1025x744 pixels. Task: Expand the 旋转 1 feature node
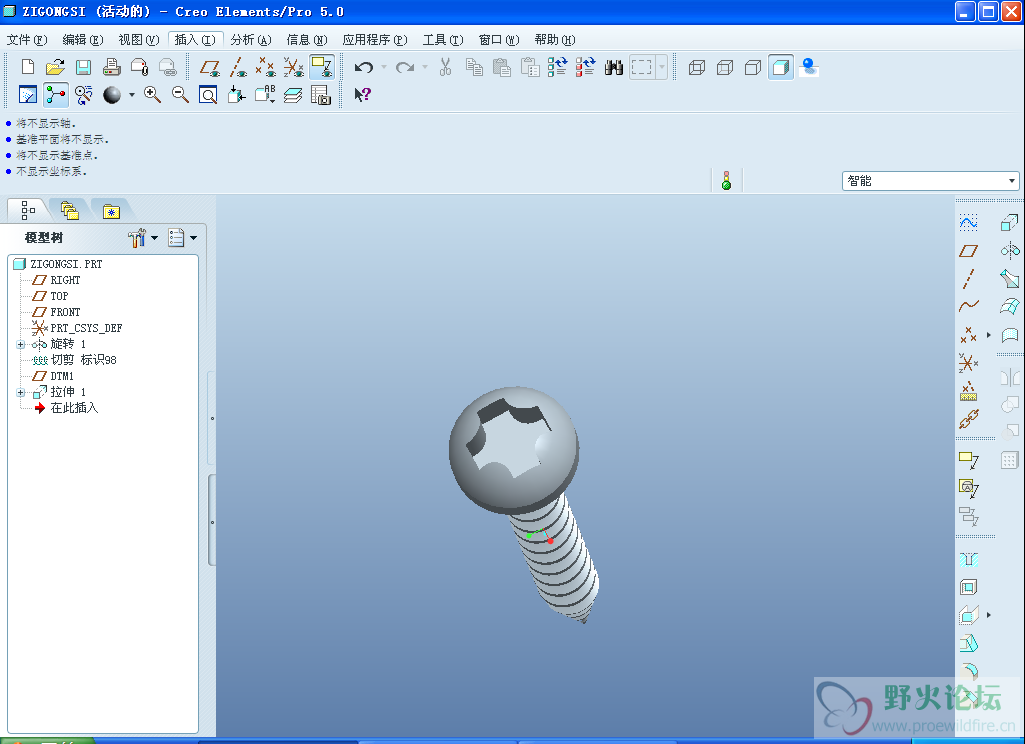20,344
